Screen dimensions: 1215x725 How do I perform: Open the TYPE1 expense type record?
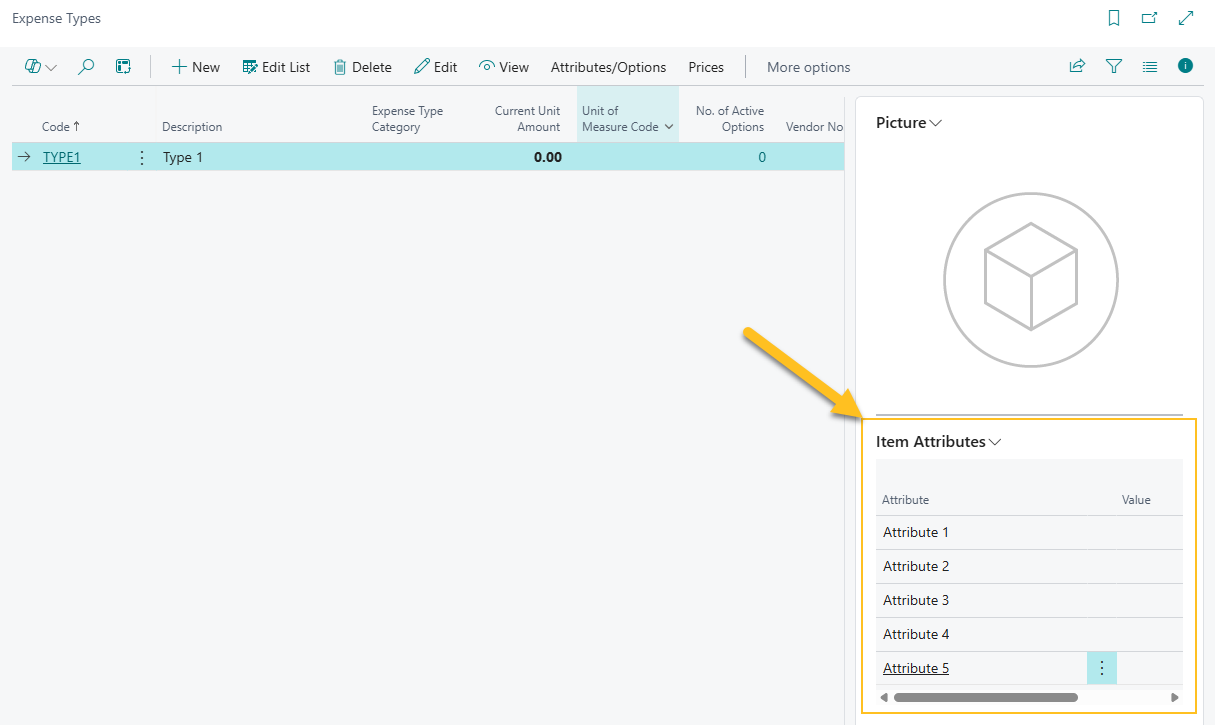click(x=61, y=157)
